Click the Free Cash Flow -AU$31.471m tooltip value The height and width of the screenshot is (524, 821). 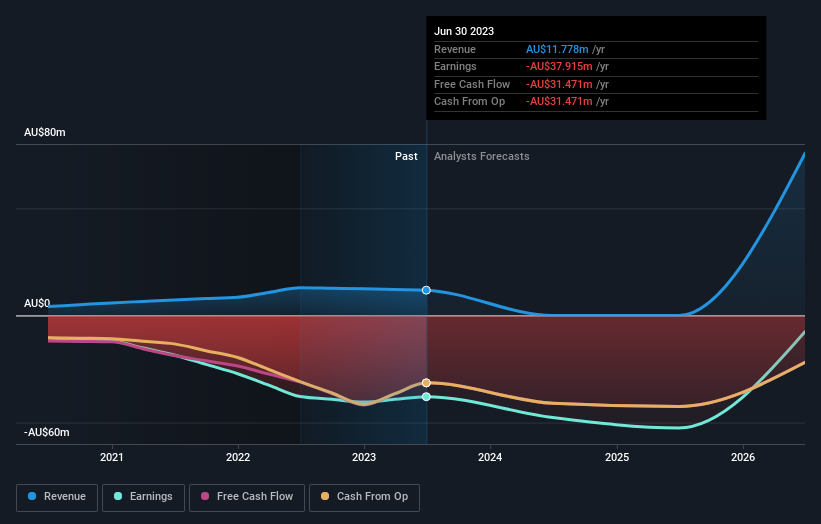click(559, 84)
